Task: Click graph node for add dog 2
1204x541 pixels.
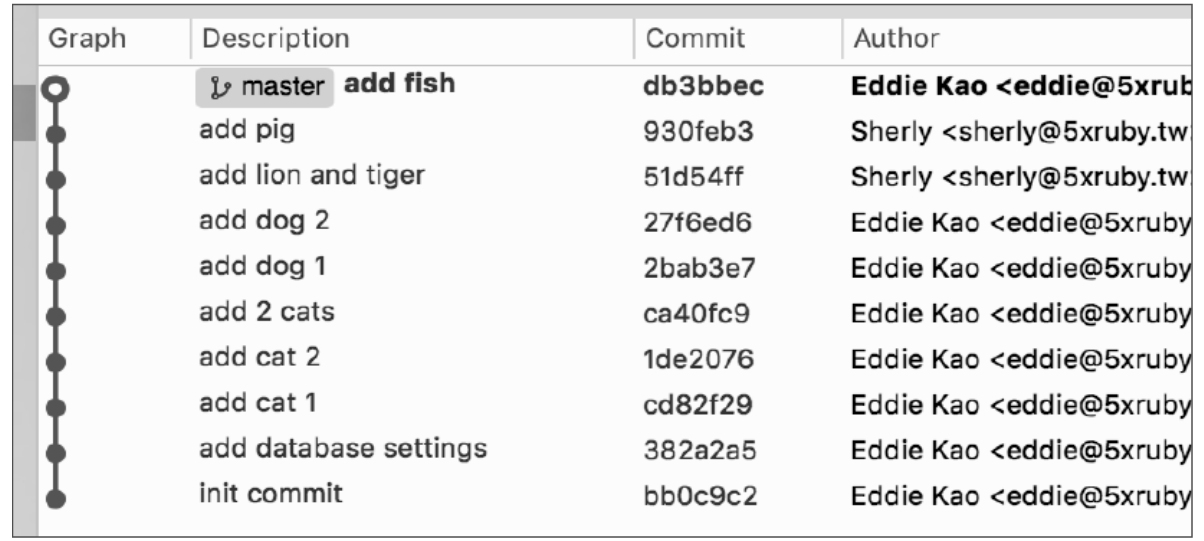Action: 55,224
